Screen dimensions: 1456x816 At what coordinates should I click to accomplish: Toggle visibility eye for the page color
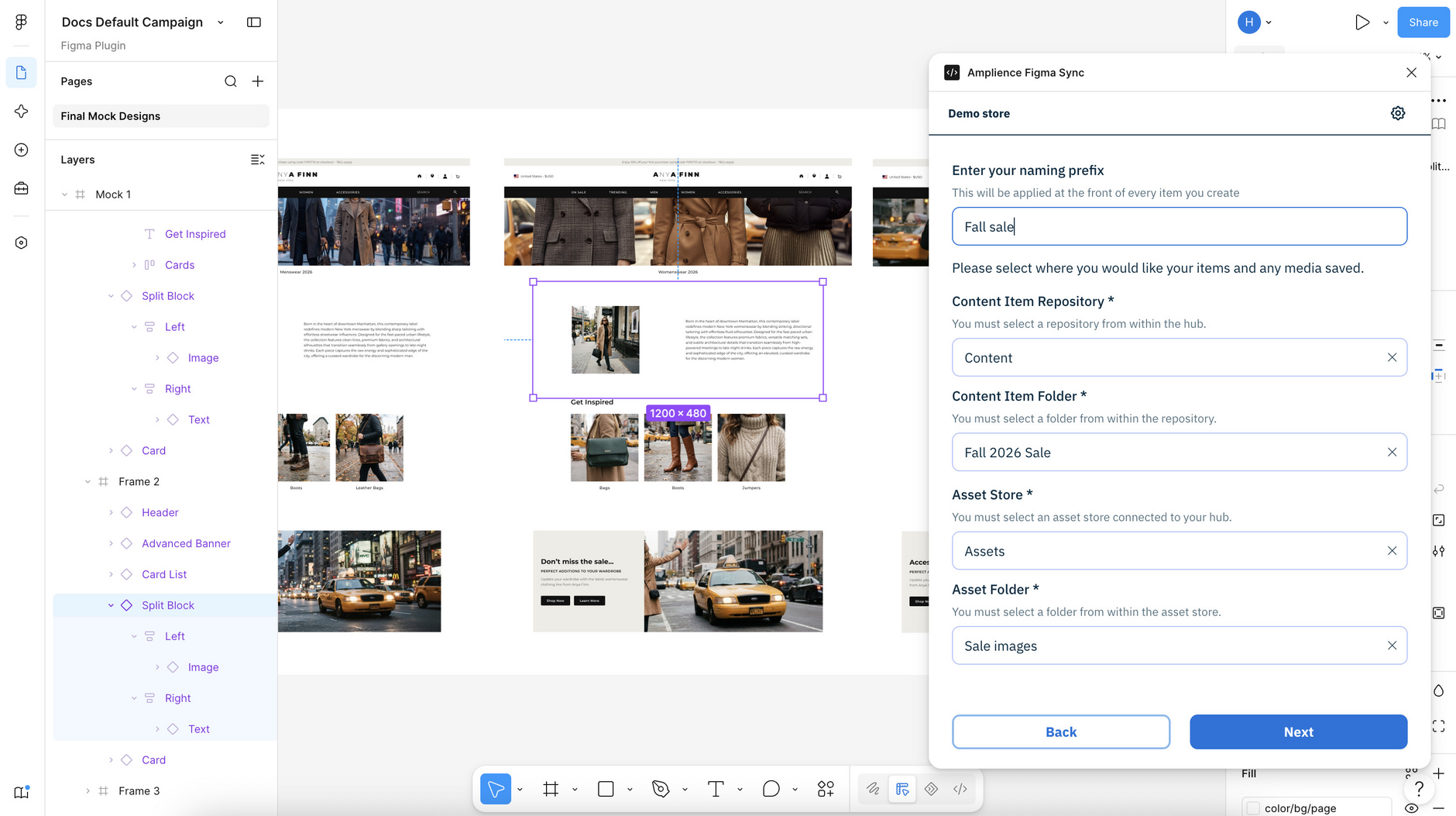[x=1412, y=808]
